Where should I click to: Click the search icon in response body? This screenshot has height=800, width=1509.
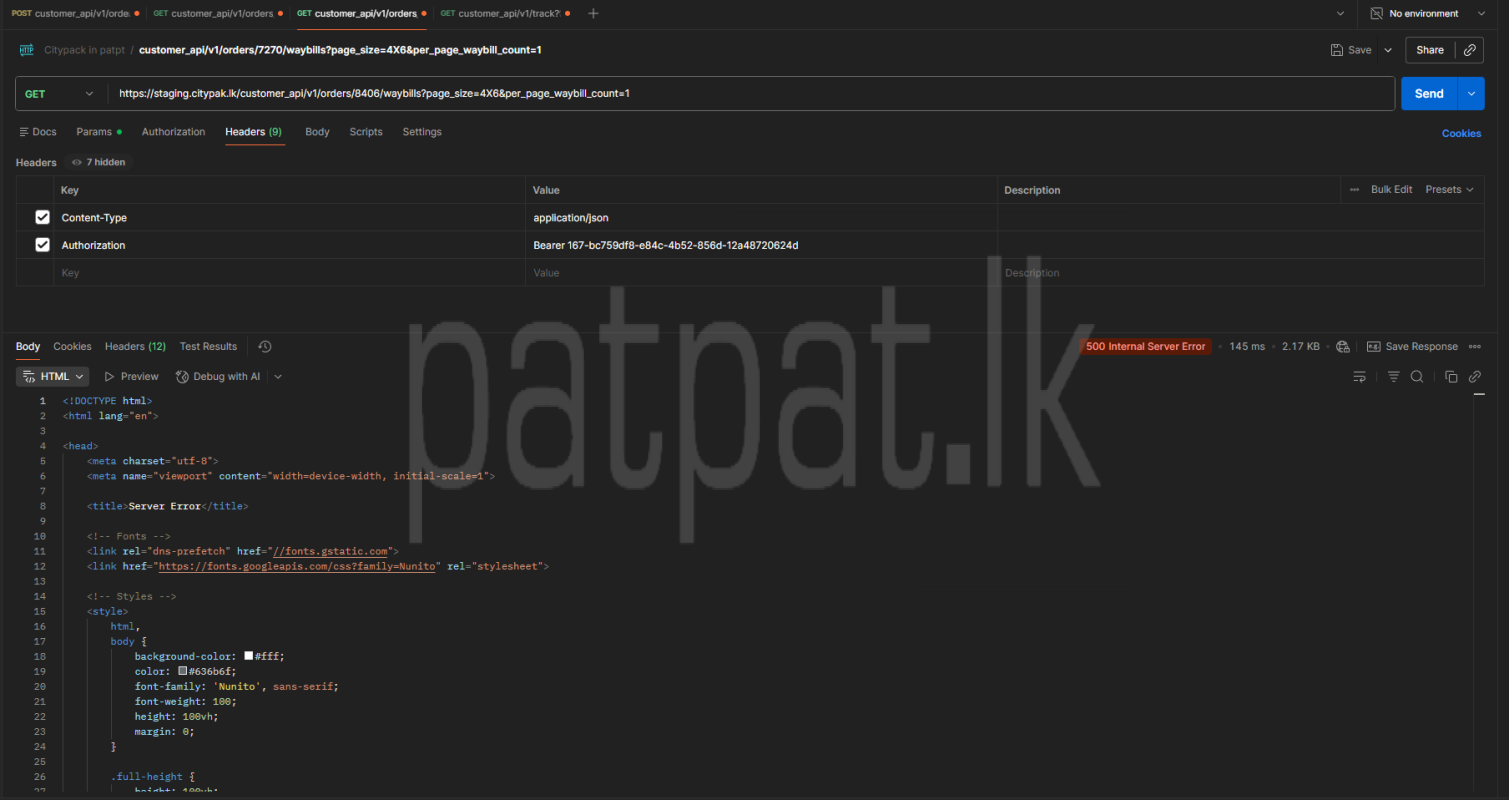click(1417, 377)
